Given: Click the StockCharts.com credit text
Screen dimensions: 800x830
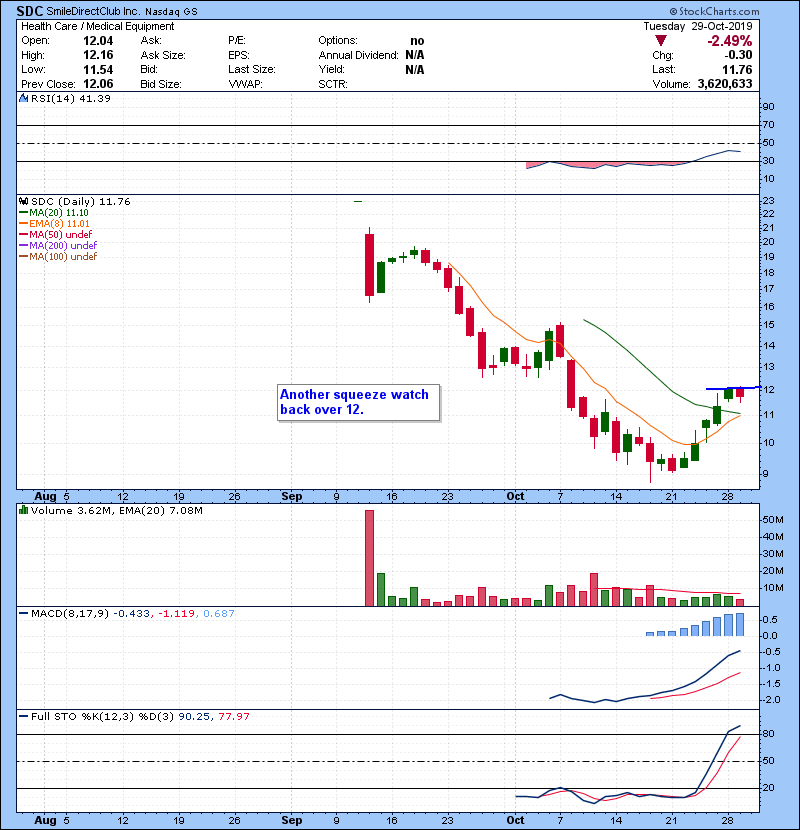Looking at the screenshot, I should 714,11.
